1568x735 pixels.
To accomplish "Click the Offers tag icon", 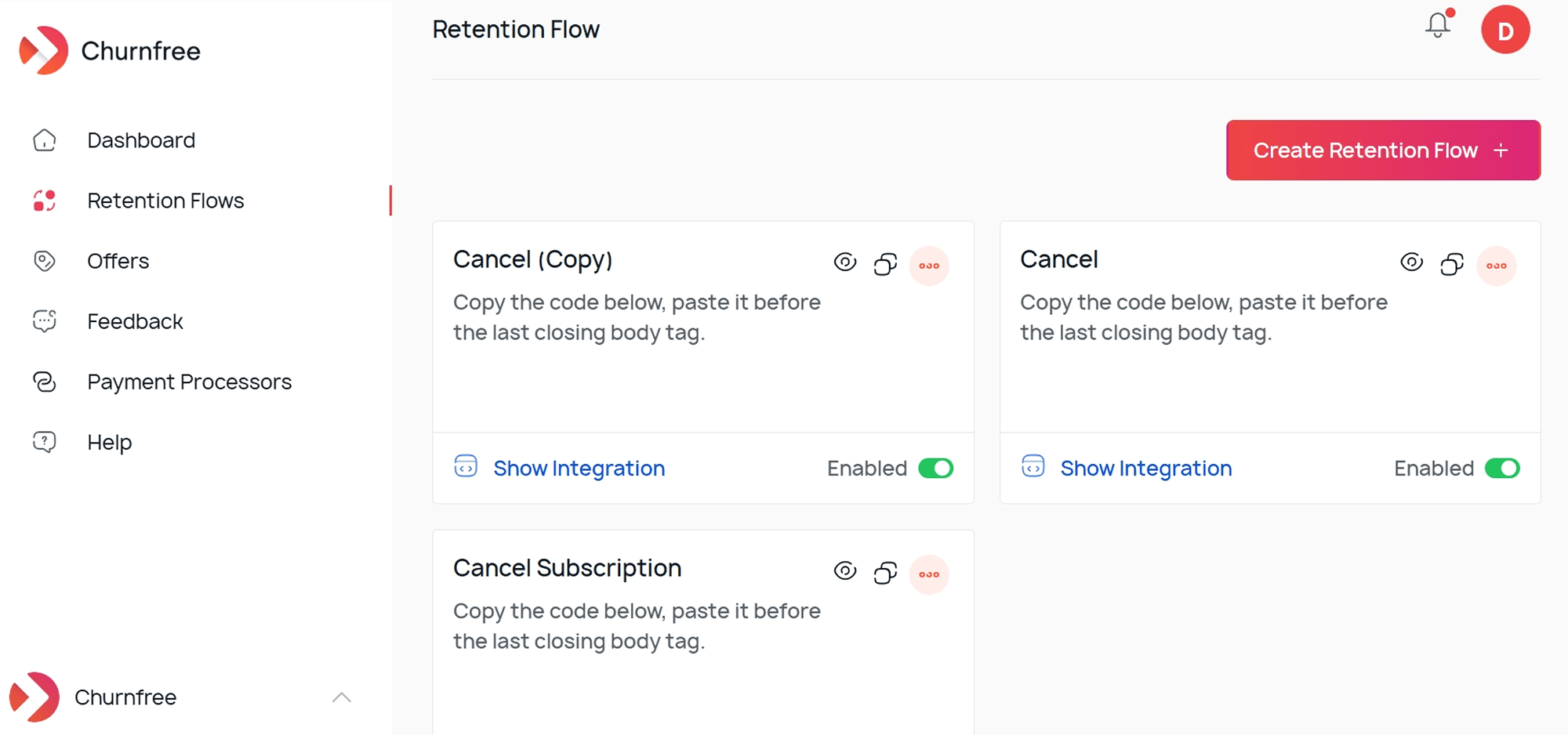I will click(x=45, y=261).
